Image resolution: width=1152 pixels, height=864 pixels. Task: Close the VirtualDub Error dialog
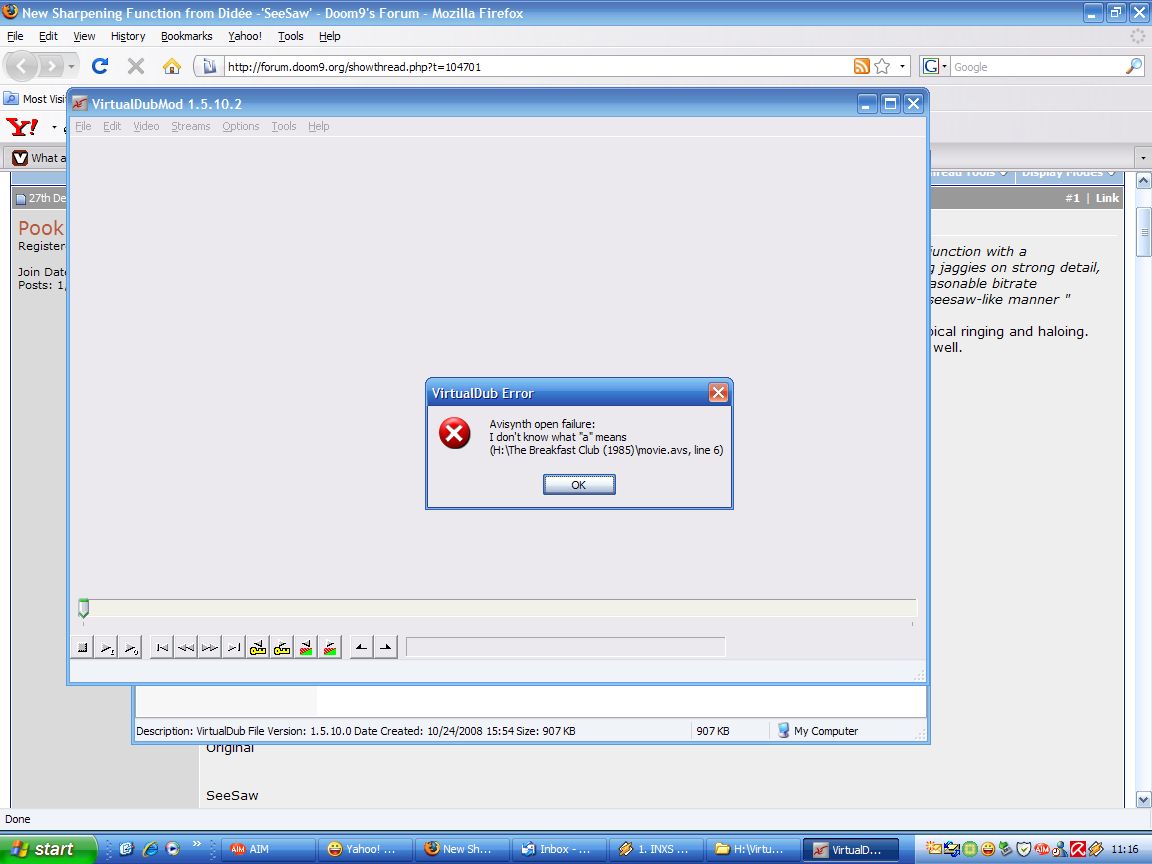(x=718, y=393)
